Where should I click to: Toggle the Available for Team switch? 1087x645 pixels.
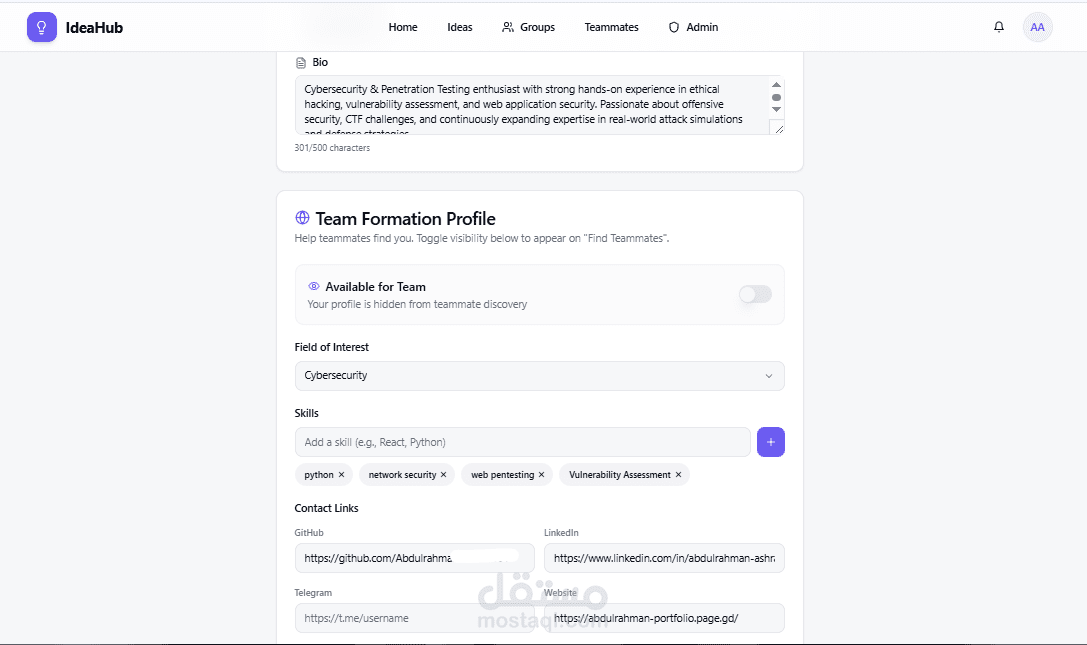point(755,294)
